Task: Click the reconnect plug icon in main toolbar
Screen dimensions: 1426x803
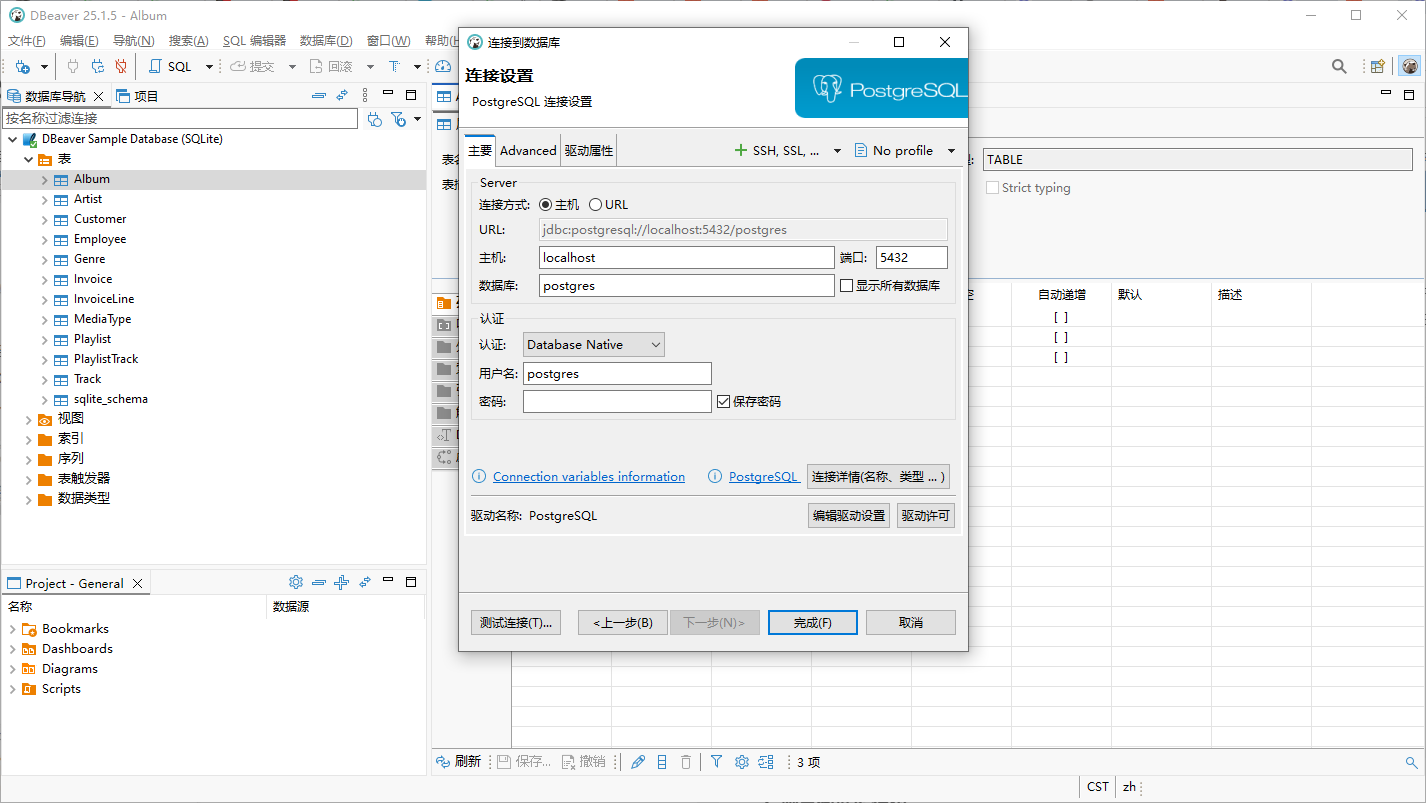Action: tap(97, 66)
